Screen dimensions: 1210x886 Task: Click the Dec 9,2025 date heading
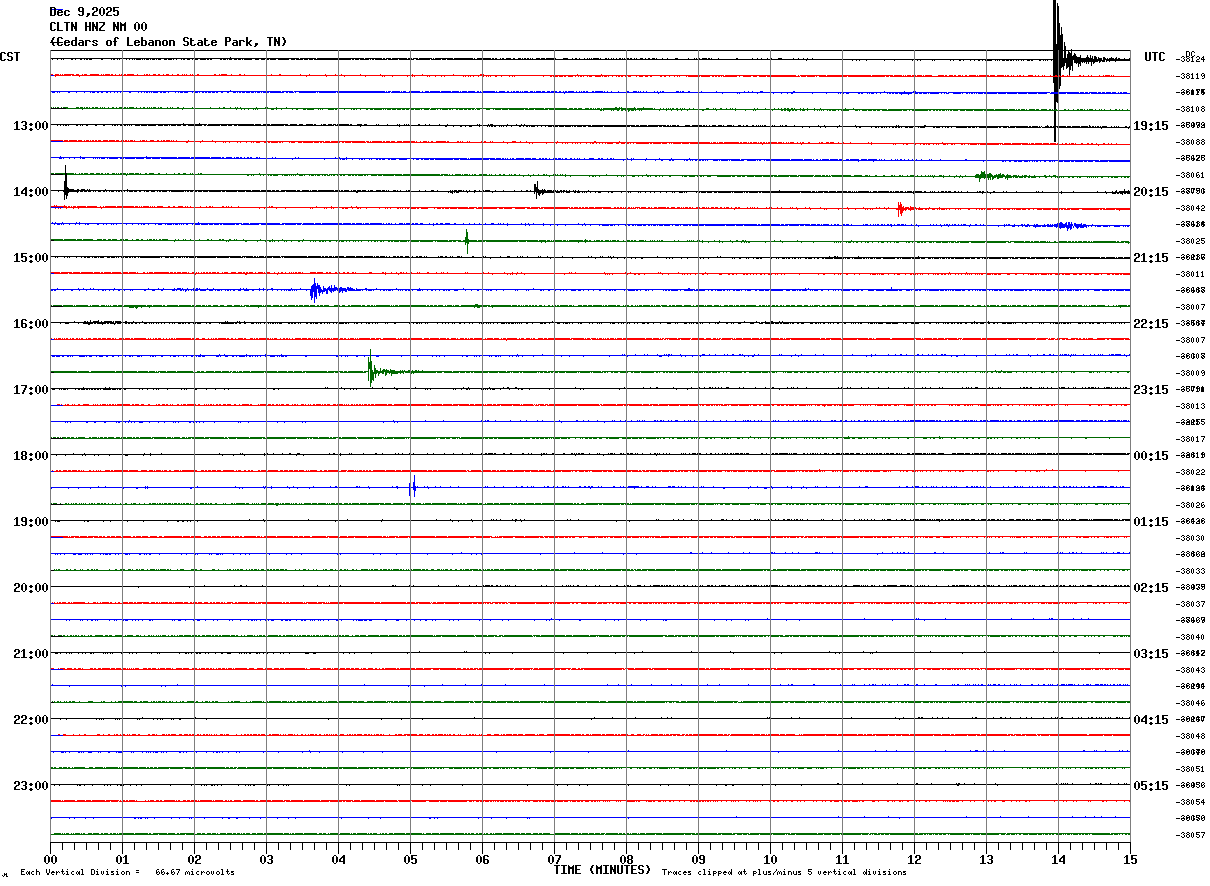(x=84, y=12)
